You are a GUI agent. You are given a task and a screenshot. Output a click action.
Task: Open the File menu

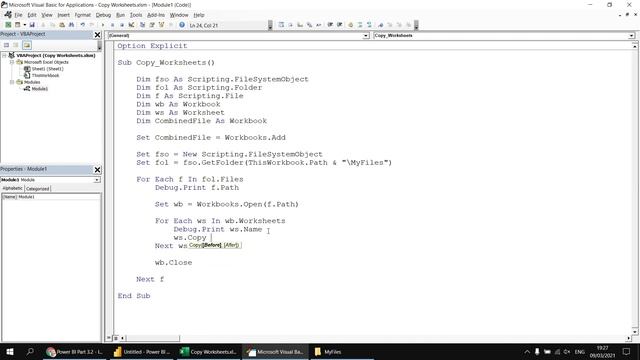pos(18,15)
